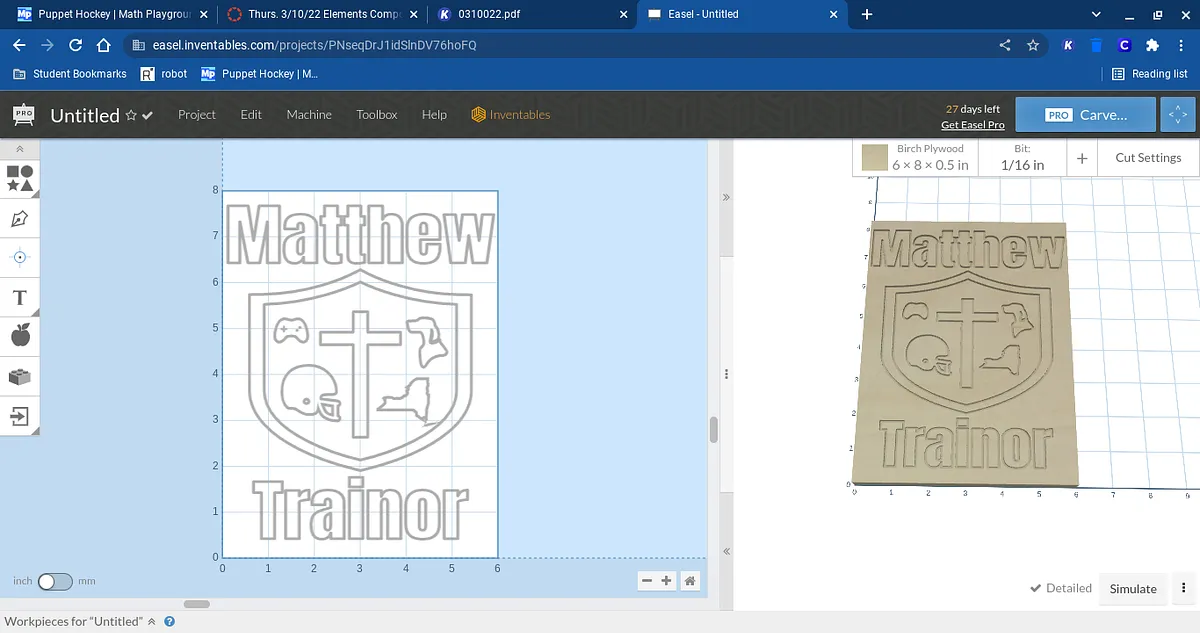Open a new browser tab
The image size is (1200, 633).
[x=867, y=14]
